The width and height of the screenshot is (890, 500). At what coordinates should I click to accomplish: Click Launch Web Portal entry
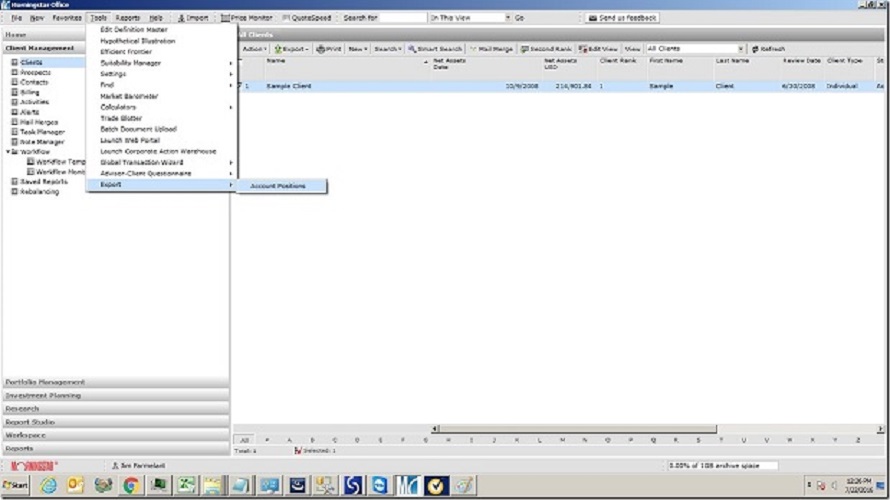tap(130, 140)
